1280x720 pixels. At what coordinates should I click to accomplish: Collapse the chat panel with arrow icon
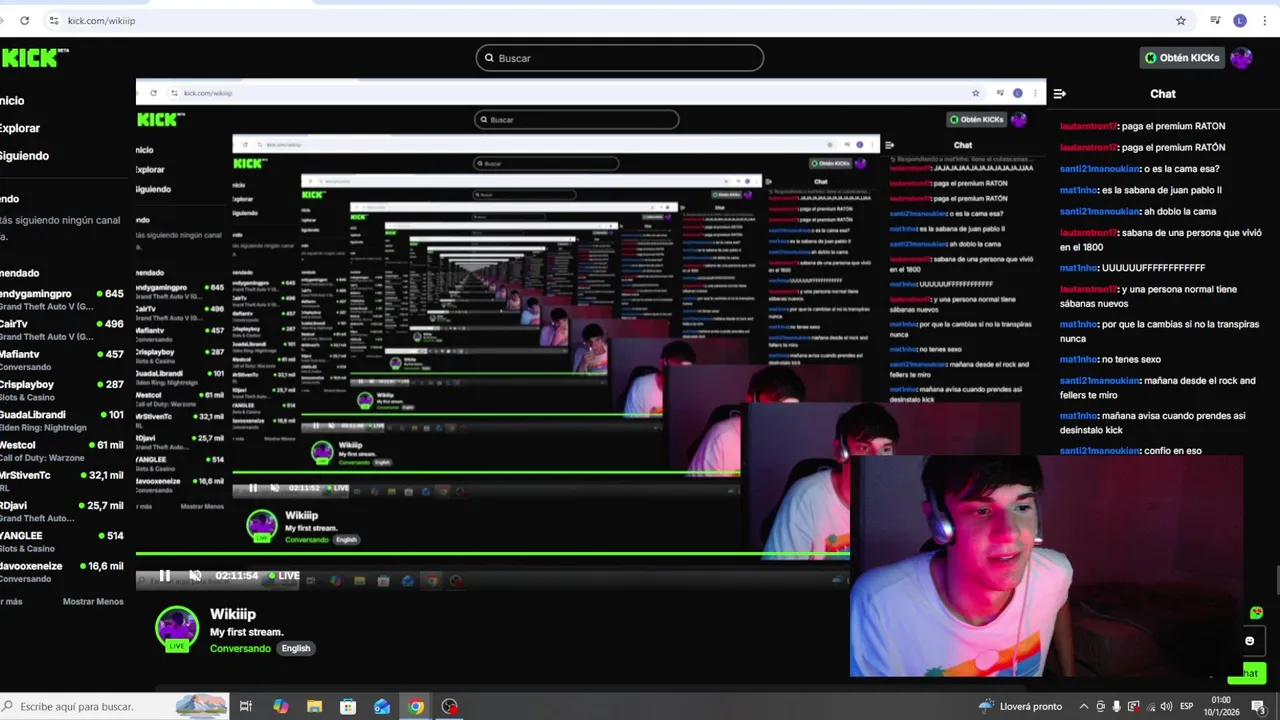click(x=1060, y=94)
